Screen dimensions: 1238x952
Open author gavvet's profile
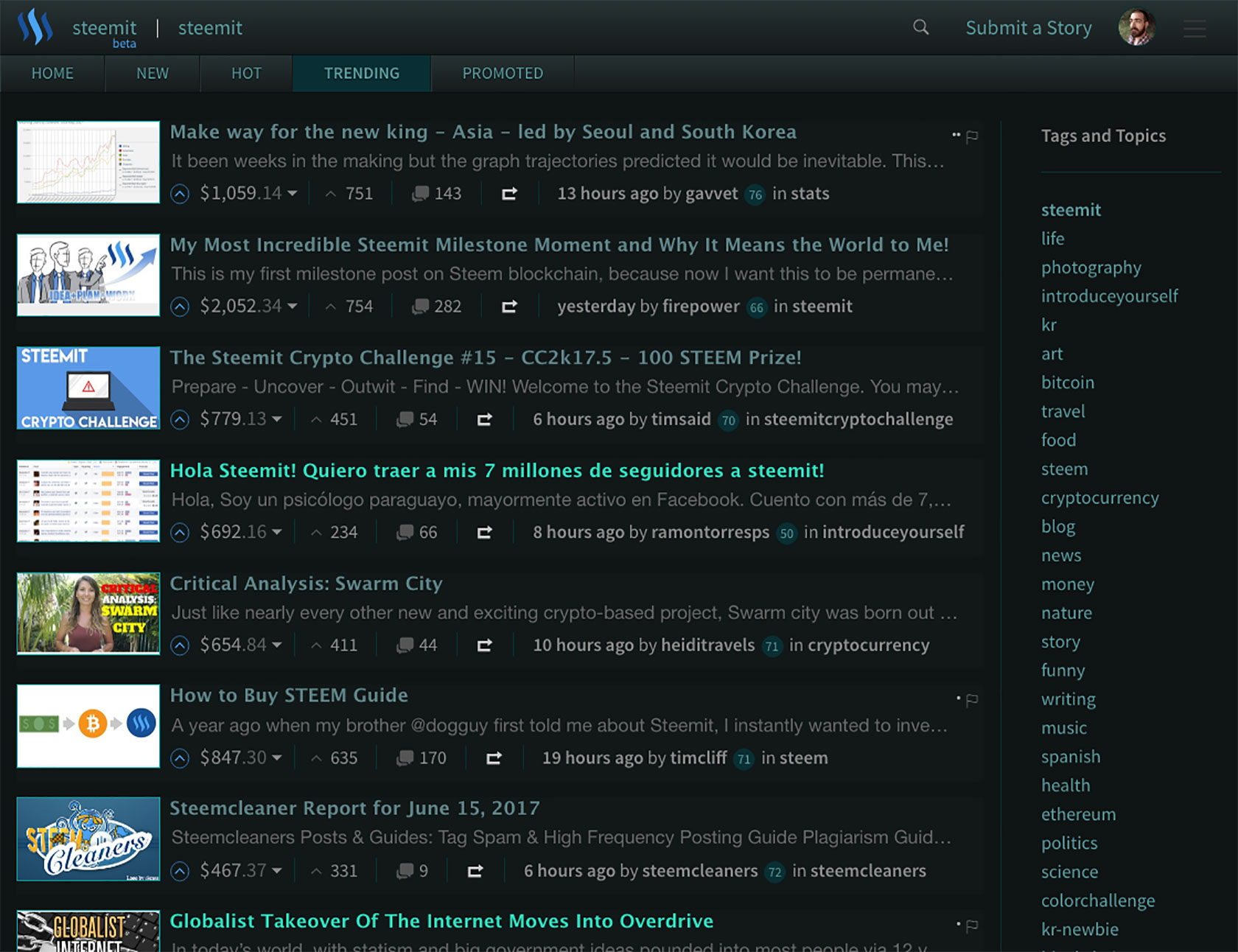click(711, 194)
